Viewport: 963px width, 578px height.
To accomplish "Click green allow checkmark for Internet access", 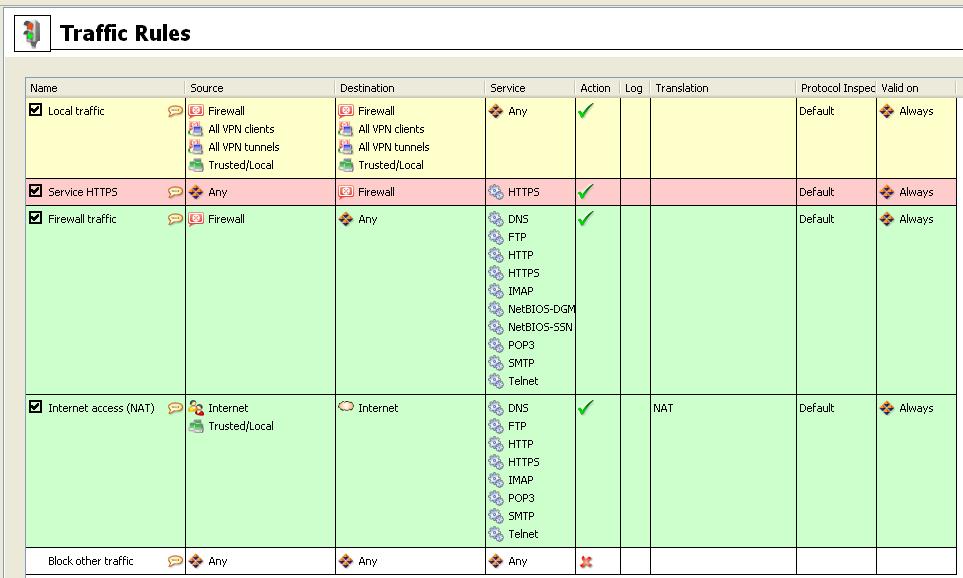I will pyautogui.click(x=586, y=407).
